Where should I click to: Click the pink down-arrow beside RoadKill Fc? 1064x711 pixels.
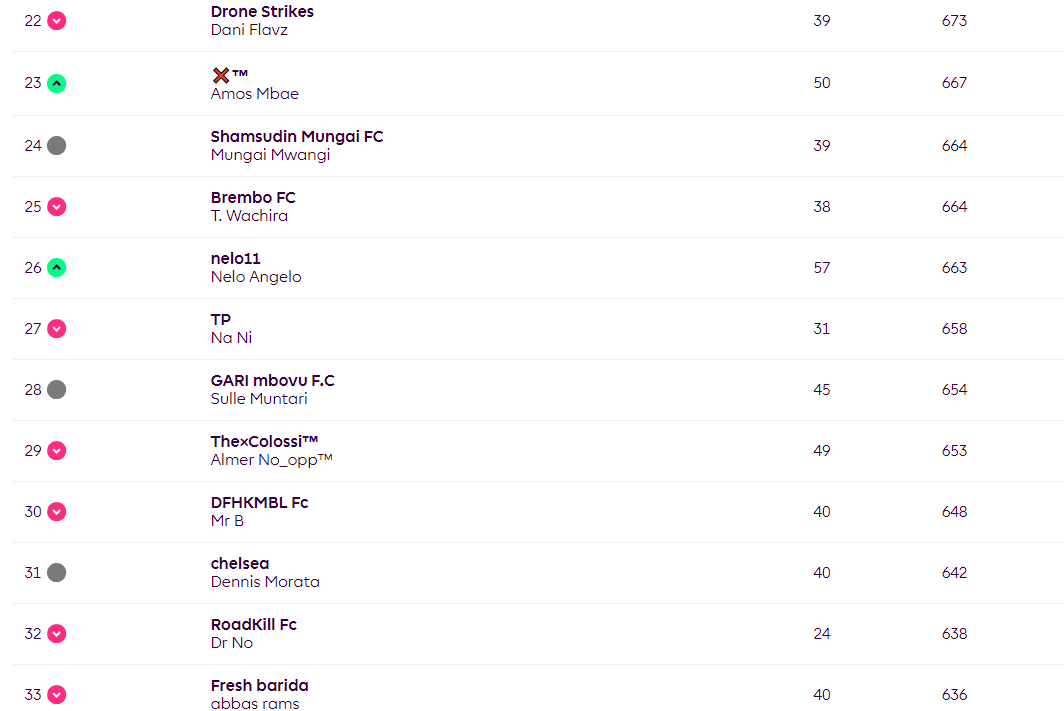click(57, 634)
